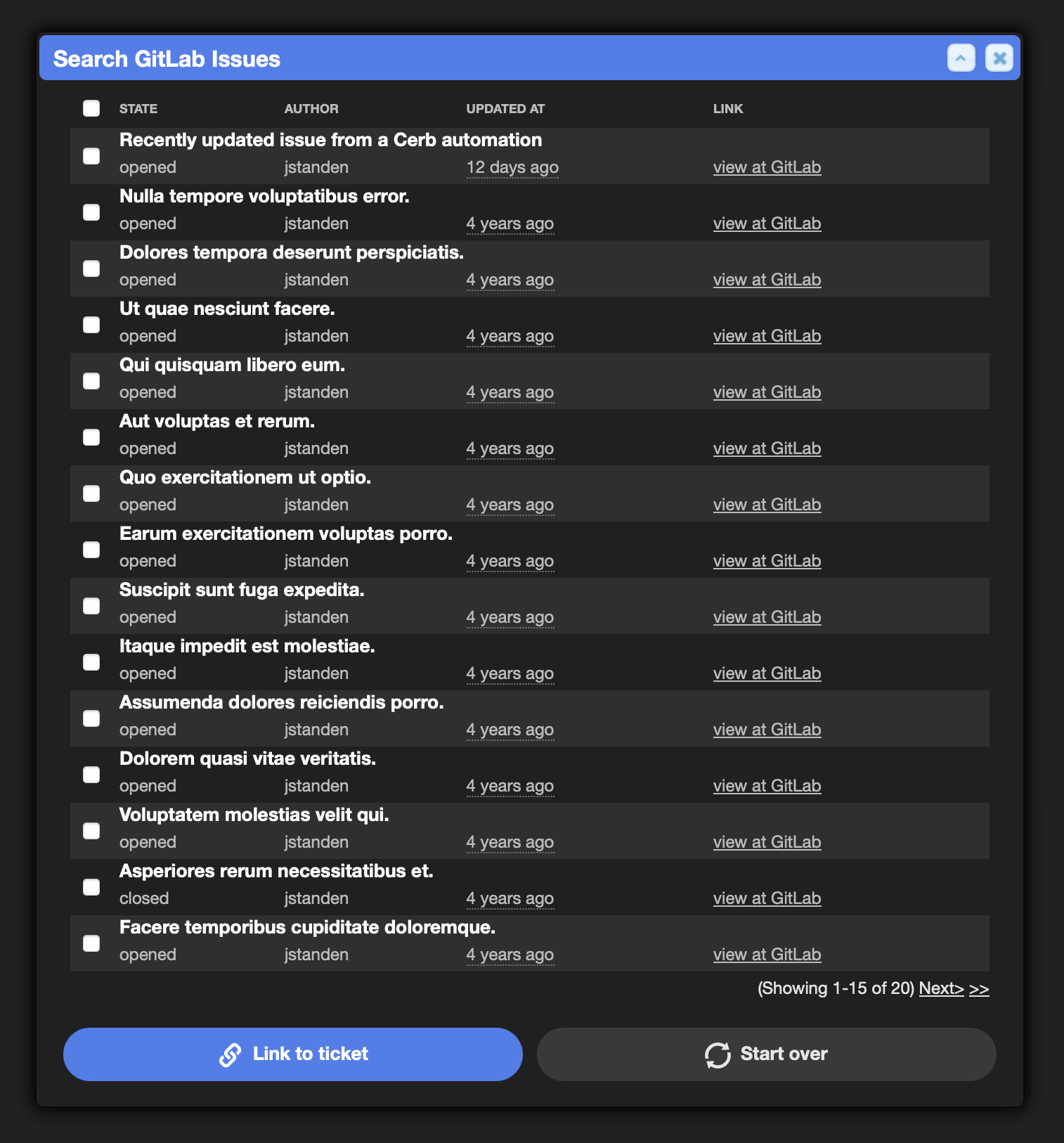The width and height of the screenshot is (1064, 1143).
Task: Tick the 'Itaque impedit est molestiae.' checkbox
Action: tap(91, 662)
